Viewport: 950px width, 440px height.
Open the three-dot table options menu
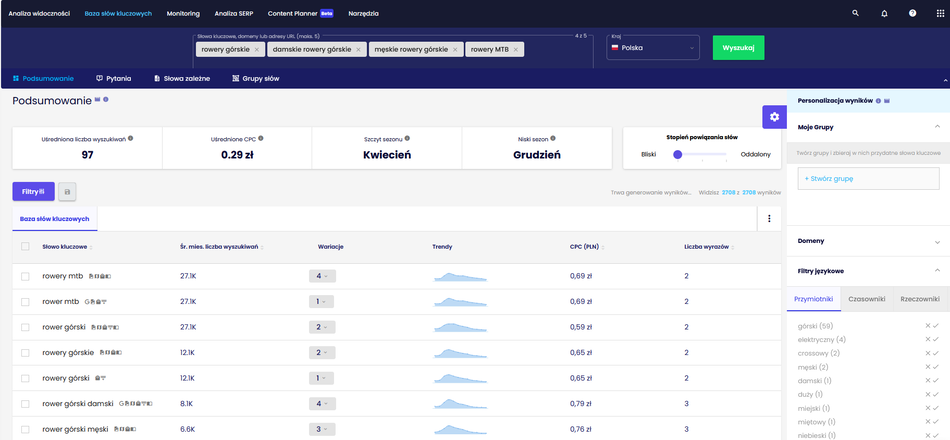pyautogui.click(x=768, y=218)
